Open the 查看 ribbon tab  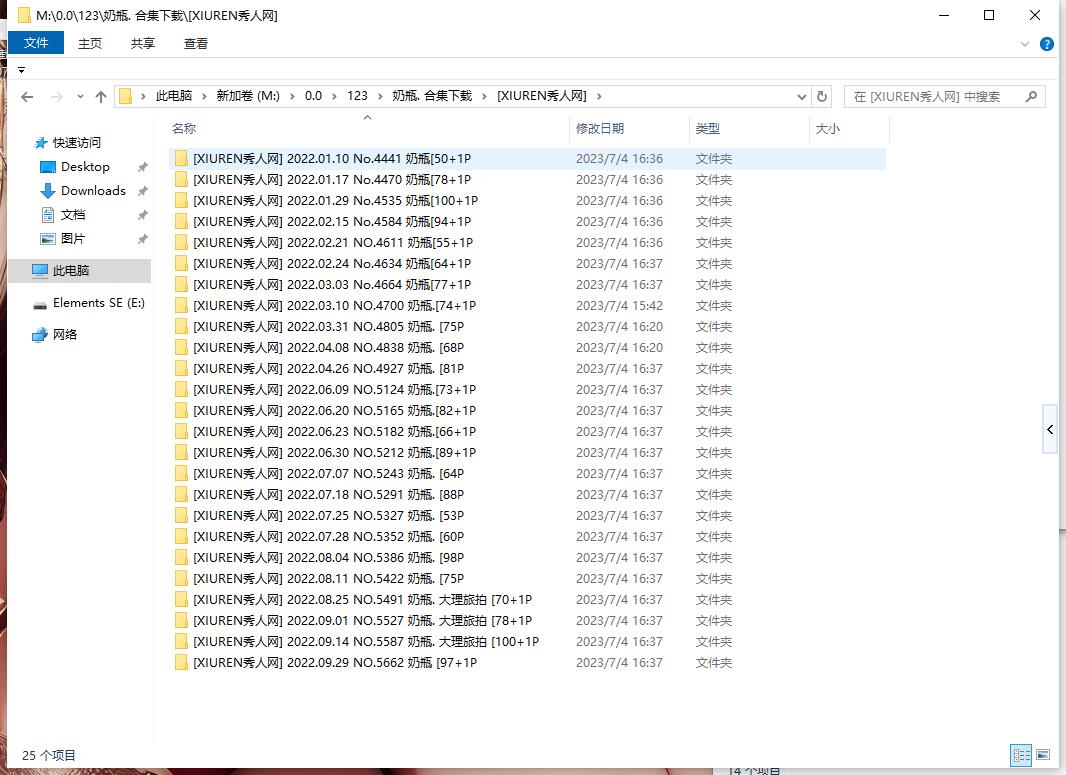coord(196,44)
